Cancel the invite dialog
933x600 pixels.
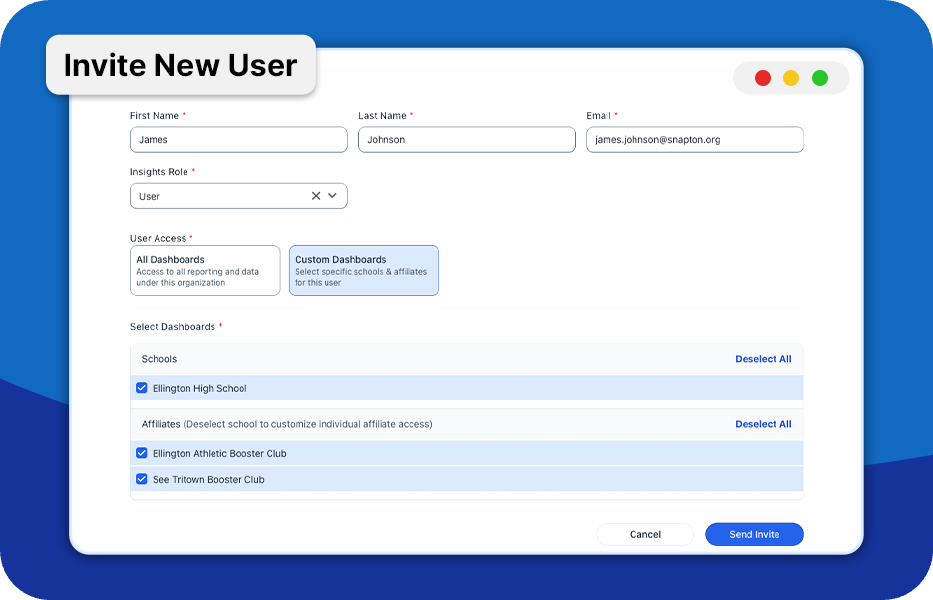click(645, 535)
